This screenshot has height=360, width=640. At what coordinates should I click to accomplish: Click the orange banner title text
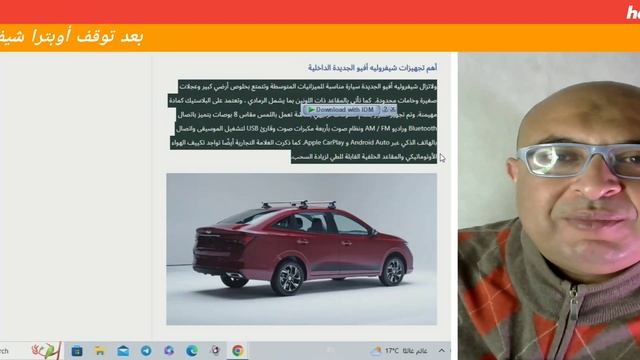pyautogui.click(x=72, y=37)
